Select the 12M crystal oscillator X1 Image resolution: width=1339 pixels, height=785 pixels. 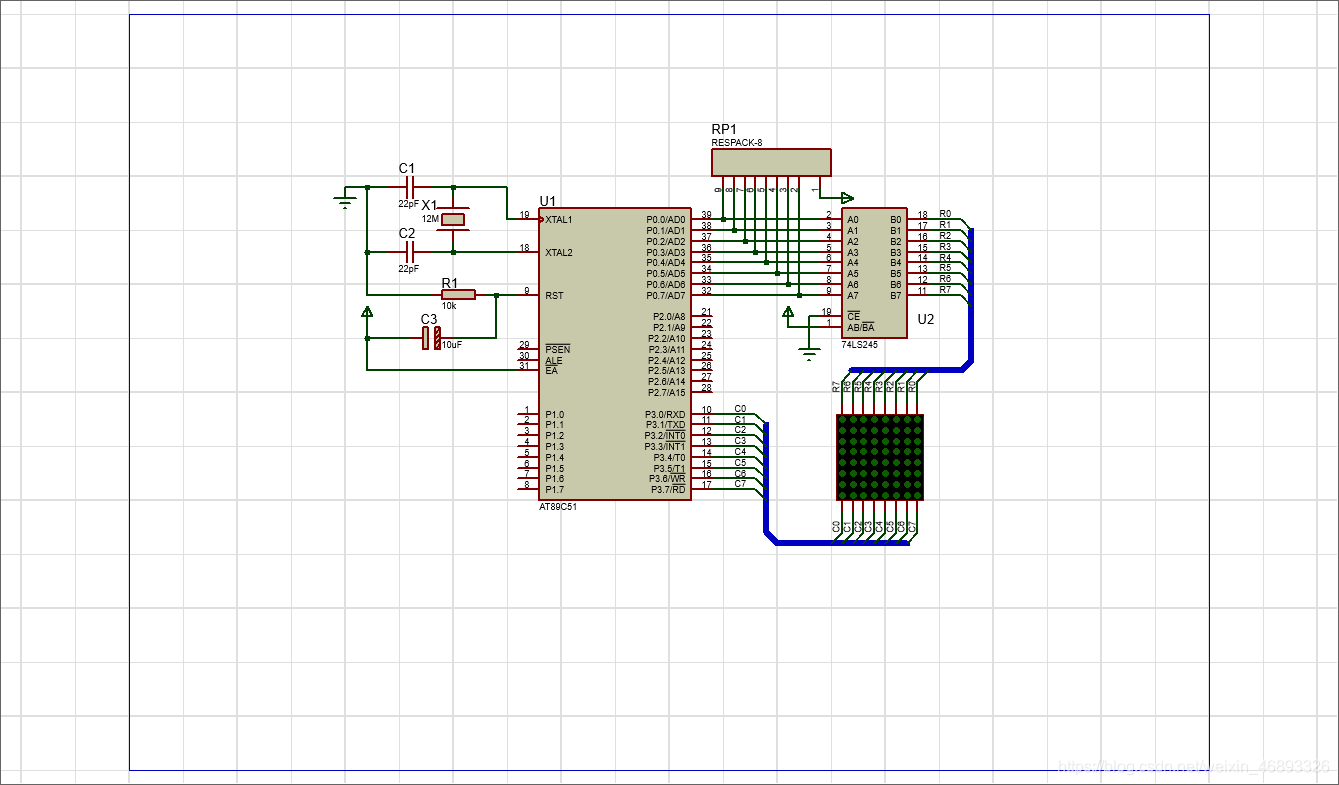454,219
